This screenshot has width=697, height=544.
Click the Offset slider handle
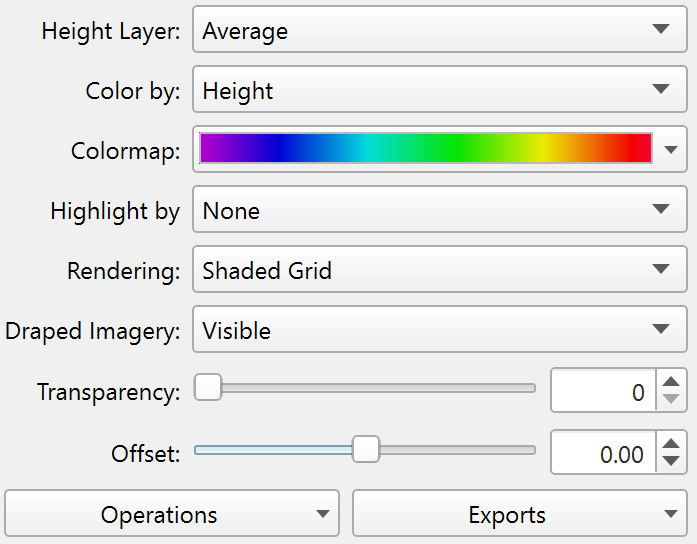tap(367, 449)
